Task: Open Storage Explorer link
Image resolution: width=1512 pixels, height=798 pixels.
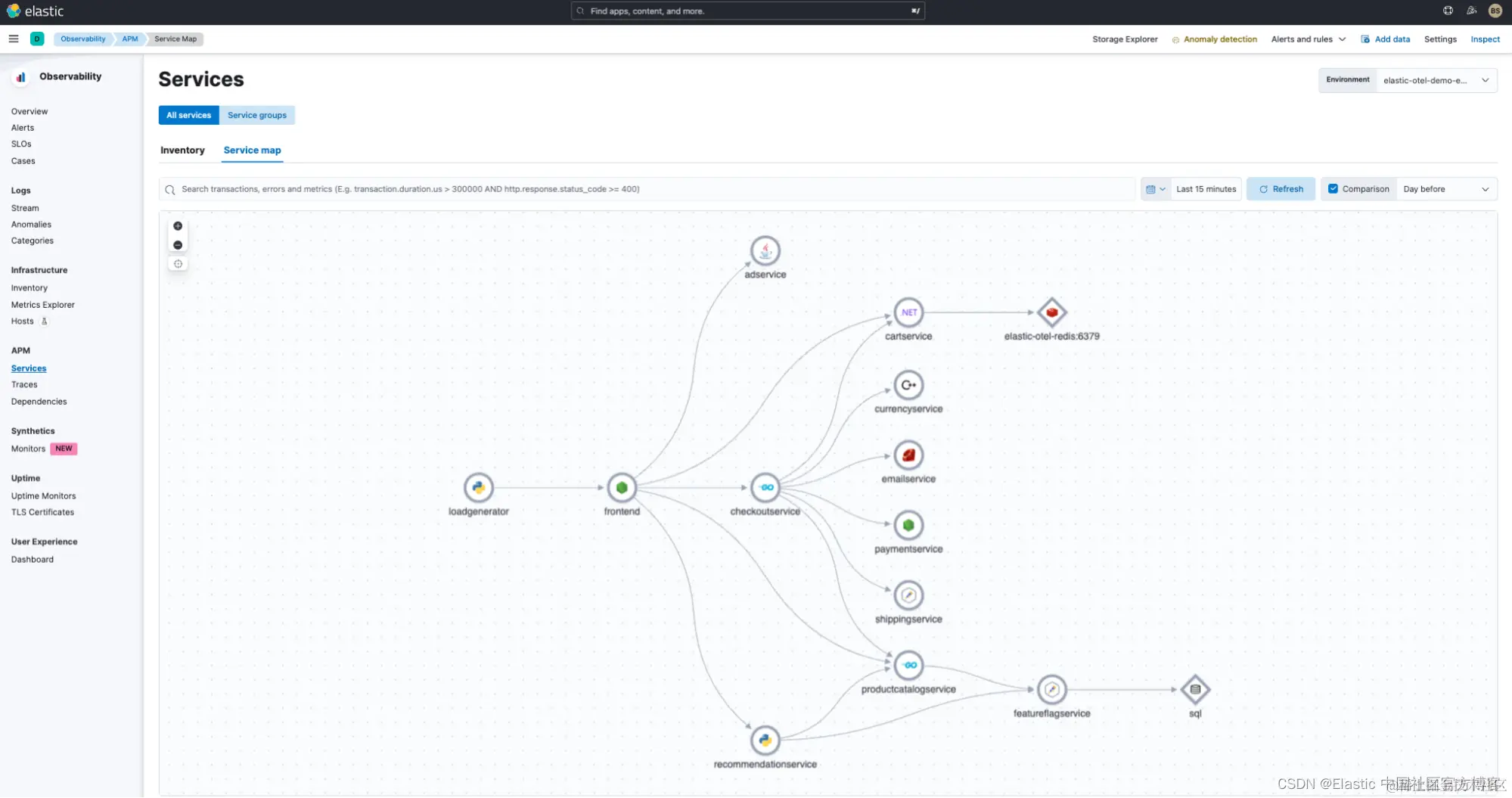Action: coord(1125,39)
